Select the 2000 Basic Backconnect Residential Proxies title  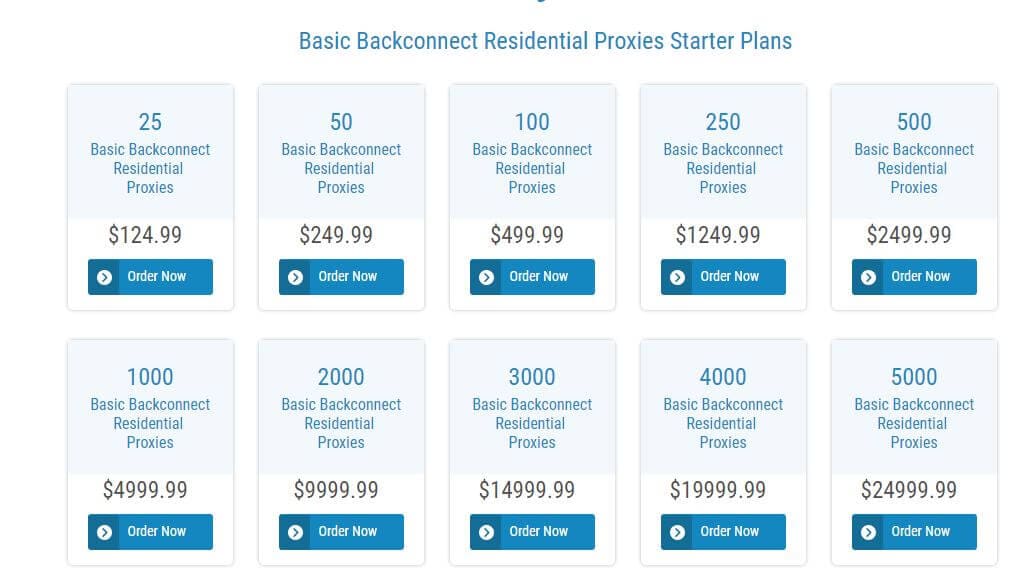[x=341, y=408]
